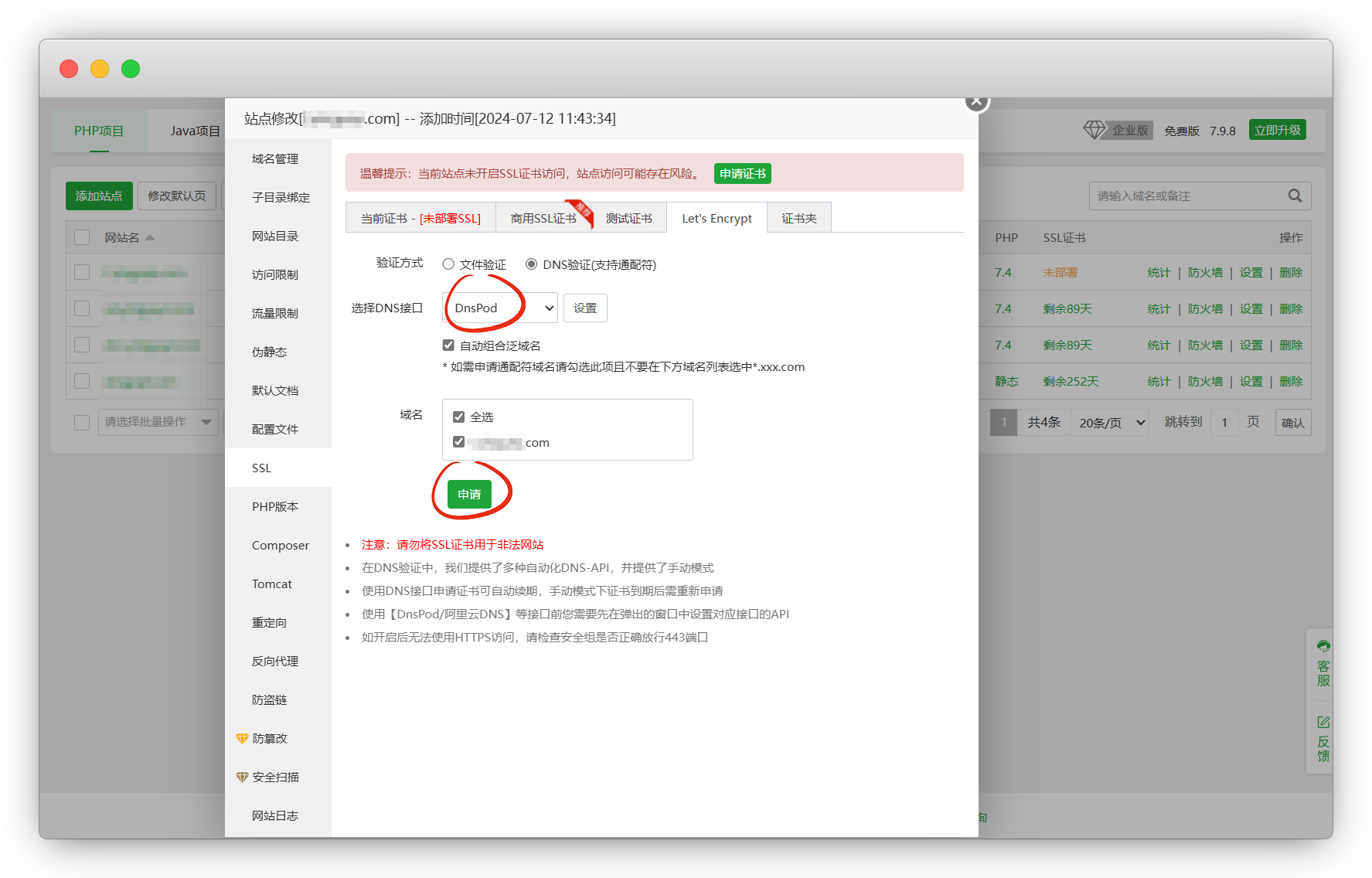Click the green apply (申请) button
This screenshot has width=1372, height=878.
469,495
